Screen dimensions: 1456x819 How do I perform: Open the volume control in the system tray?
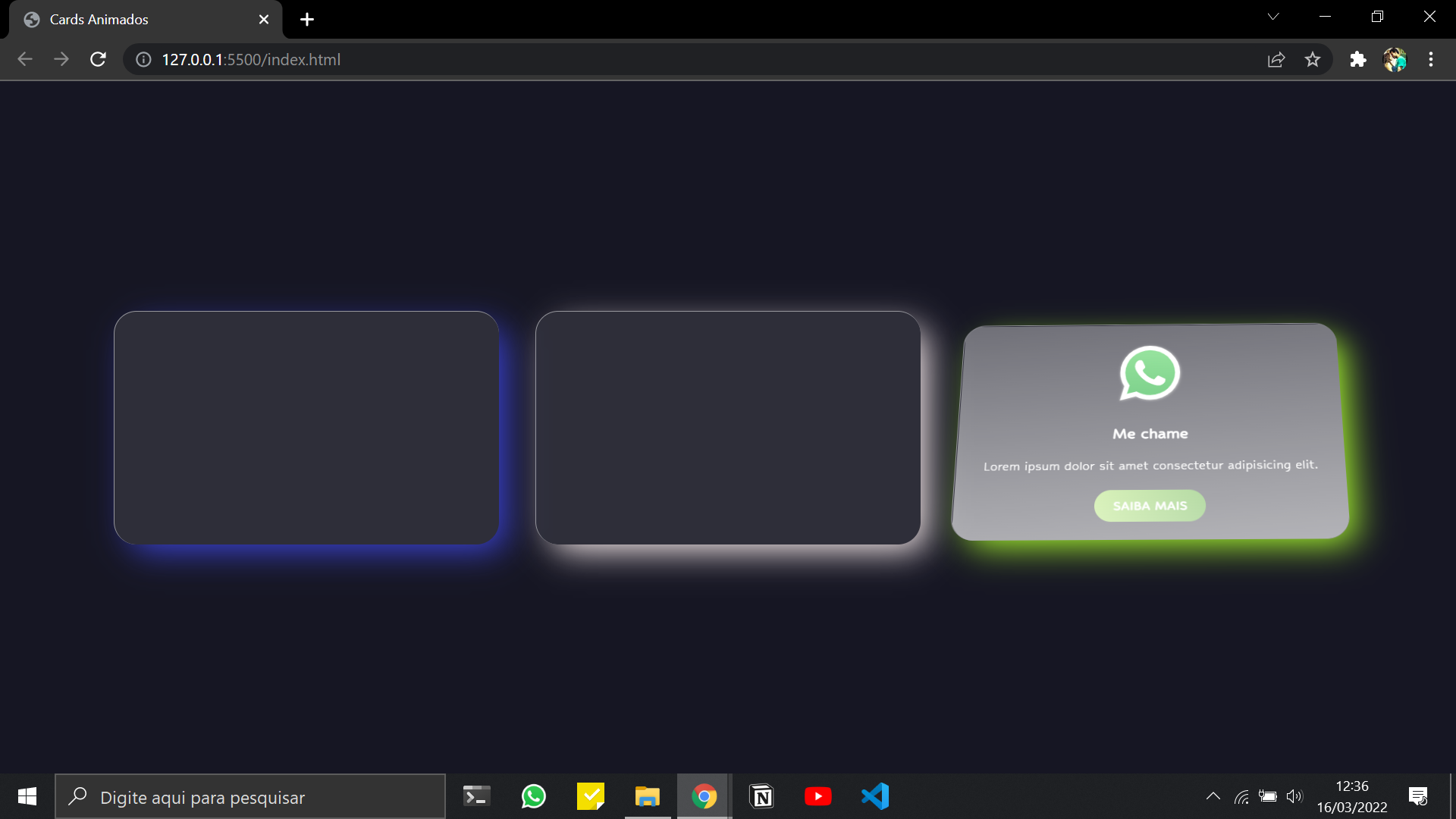1294,796
